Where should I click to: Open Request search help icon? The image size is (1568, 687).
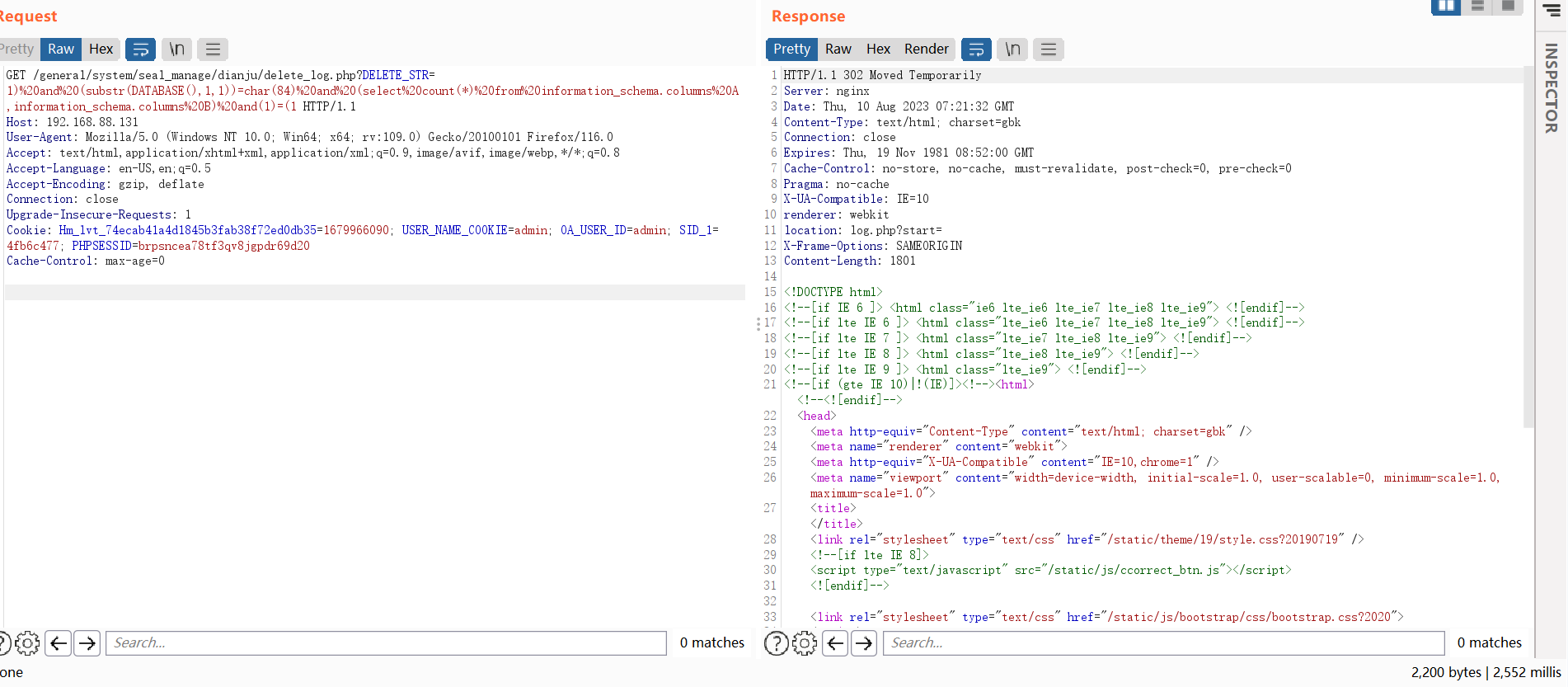click(2, 643)
